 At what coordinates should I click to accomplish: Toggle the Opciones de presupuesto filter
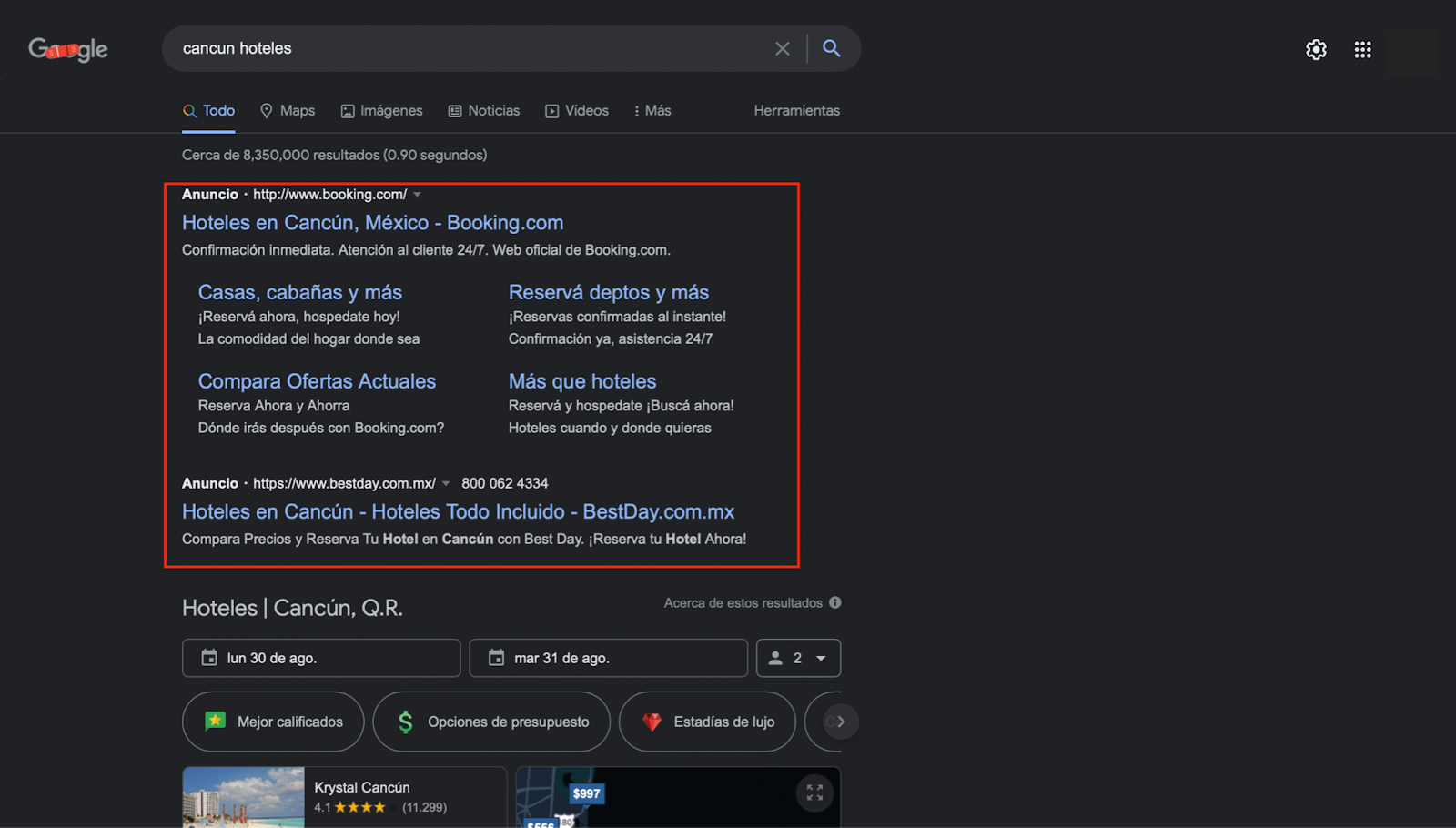(x=491, y=722)
